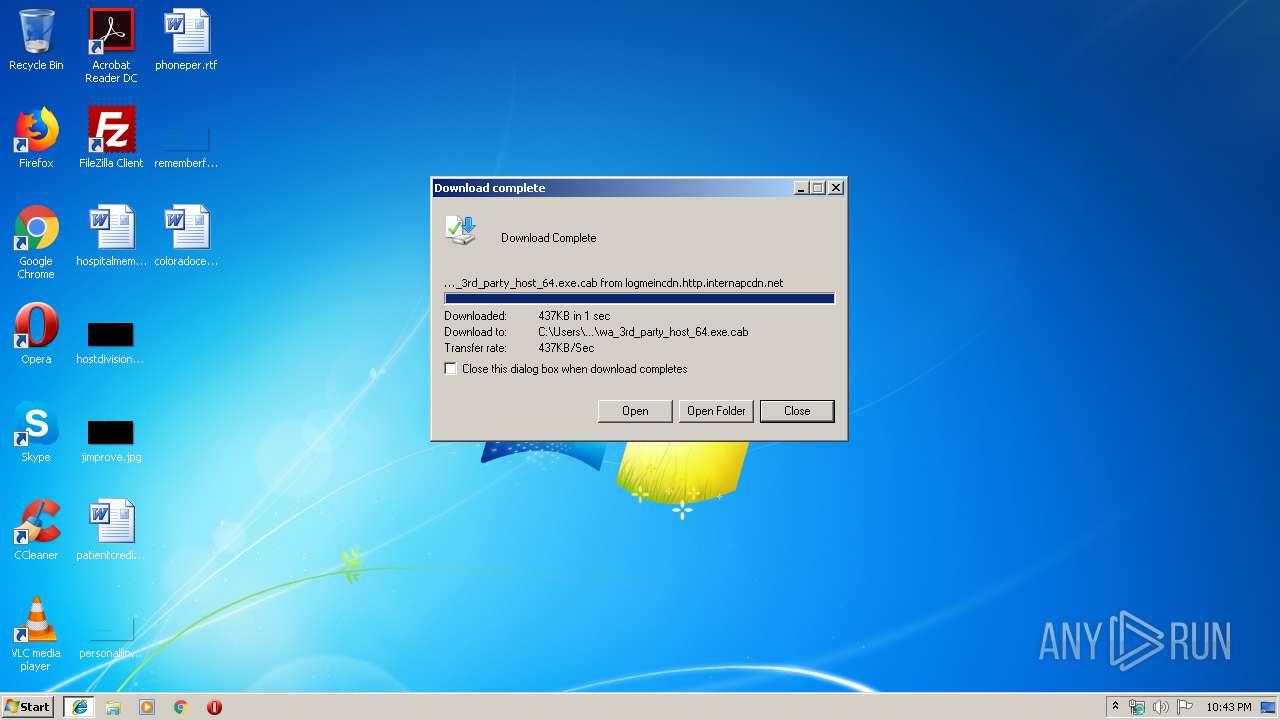Select the jimprove.jpg image file
Image resolution: width=1280 pixels, height=720 pixels.
111,441
